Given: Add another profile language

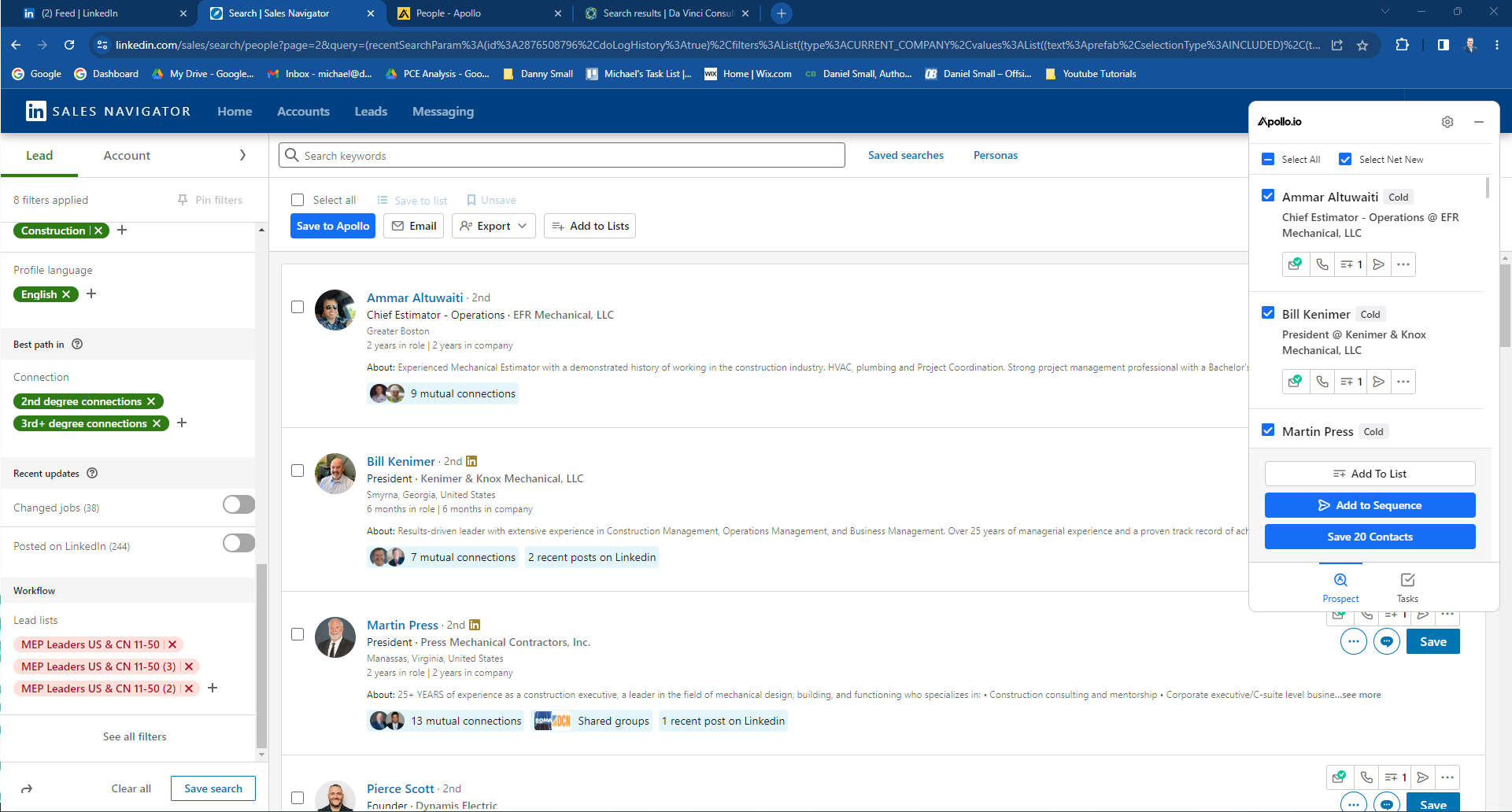Looking at the screenshot, I should (x=91, y=294).
